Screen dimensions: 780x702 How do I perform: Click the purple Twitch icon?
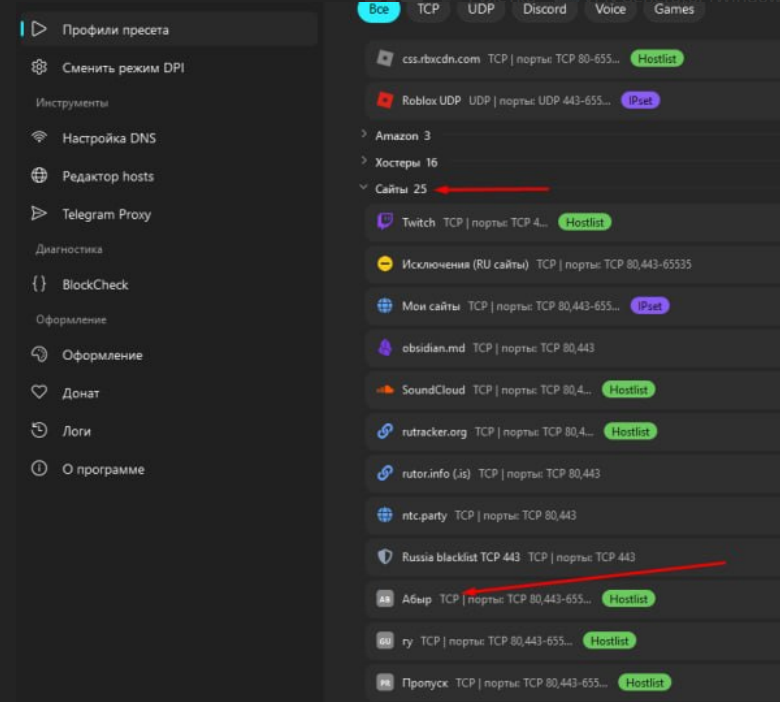pos(385,221)
